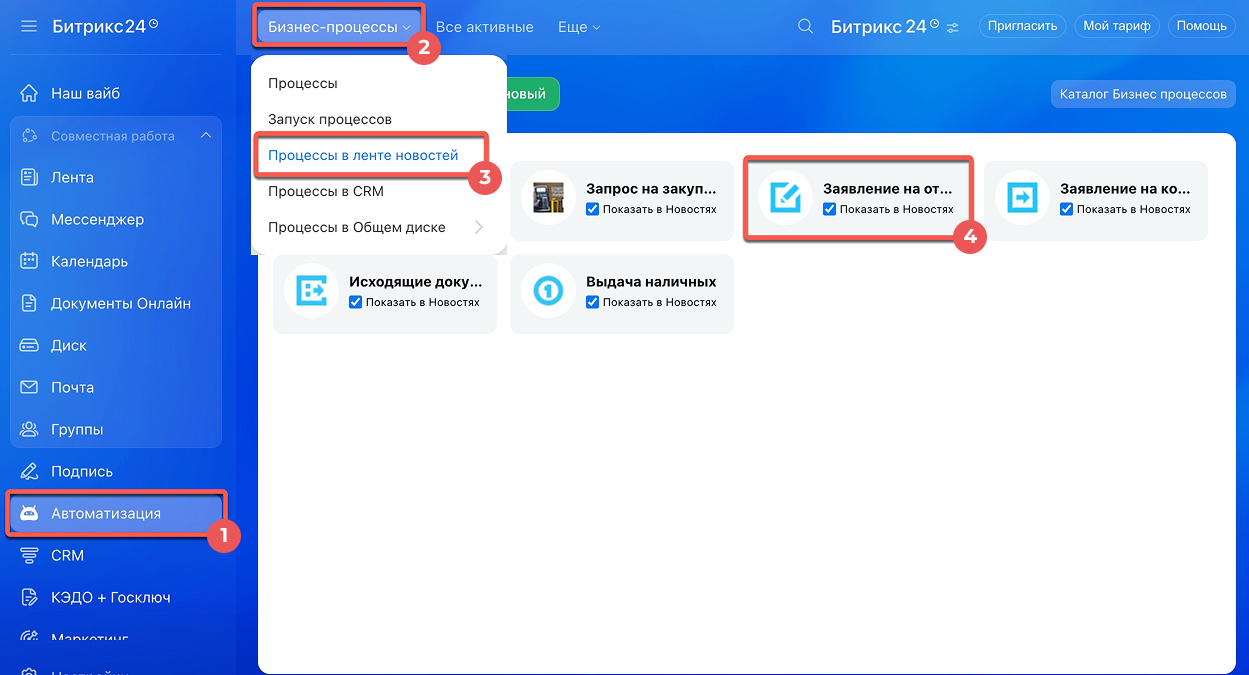Choose Процессы в CRM menu item
The image size is (1249, 675).
point(326,191)
